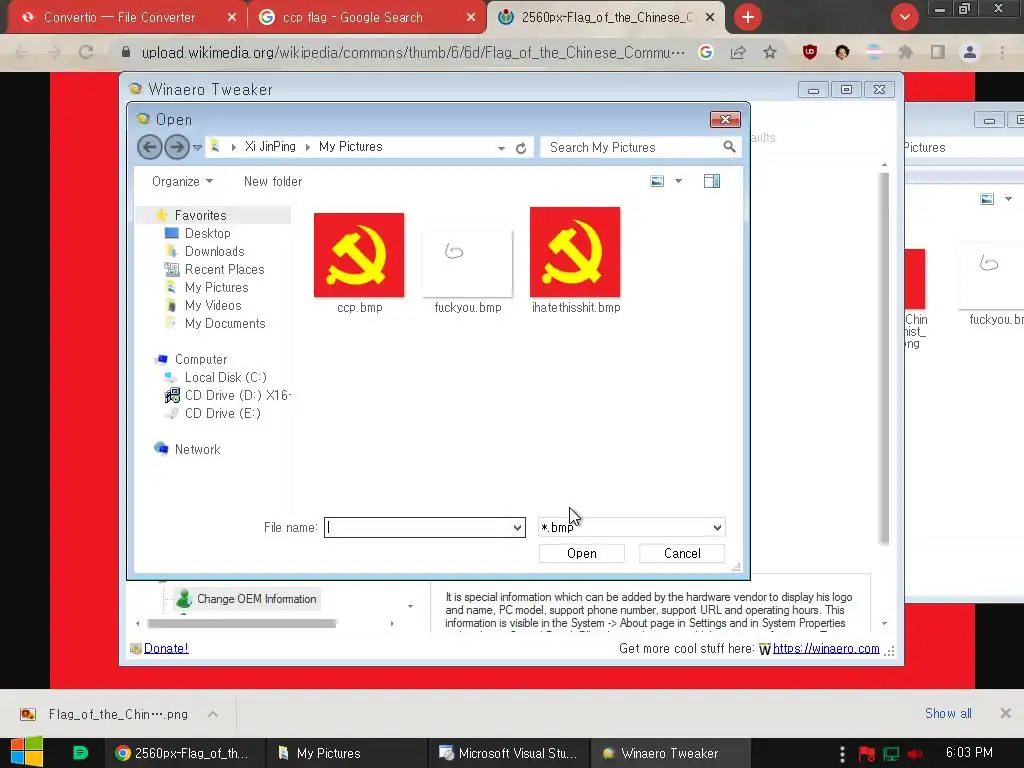Toggle the preview pane icon
Viewport: 1024px width, 768px height.
click(x=712, y=181)
